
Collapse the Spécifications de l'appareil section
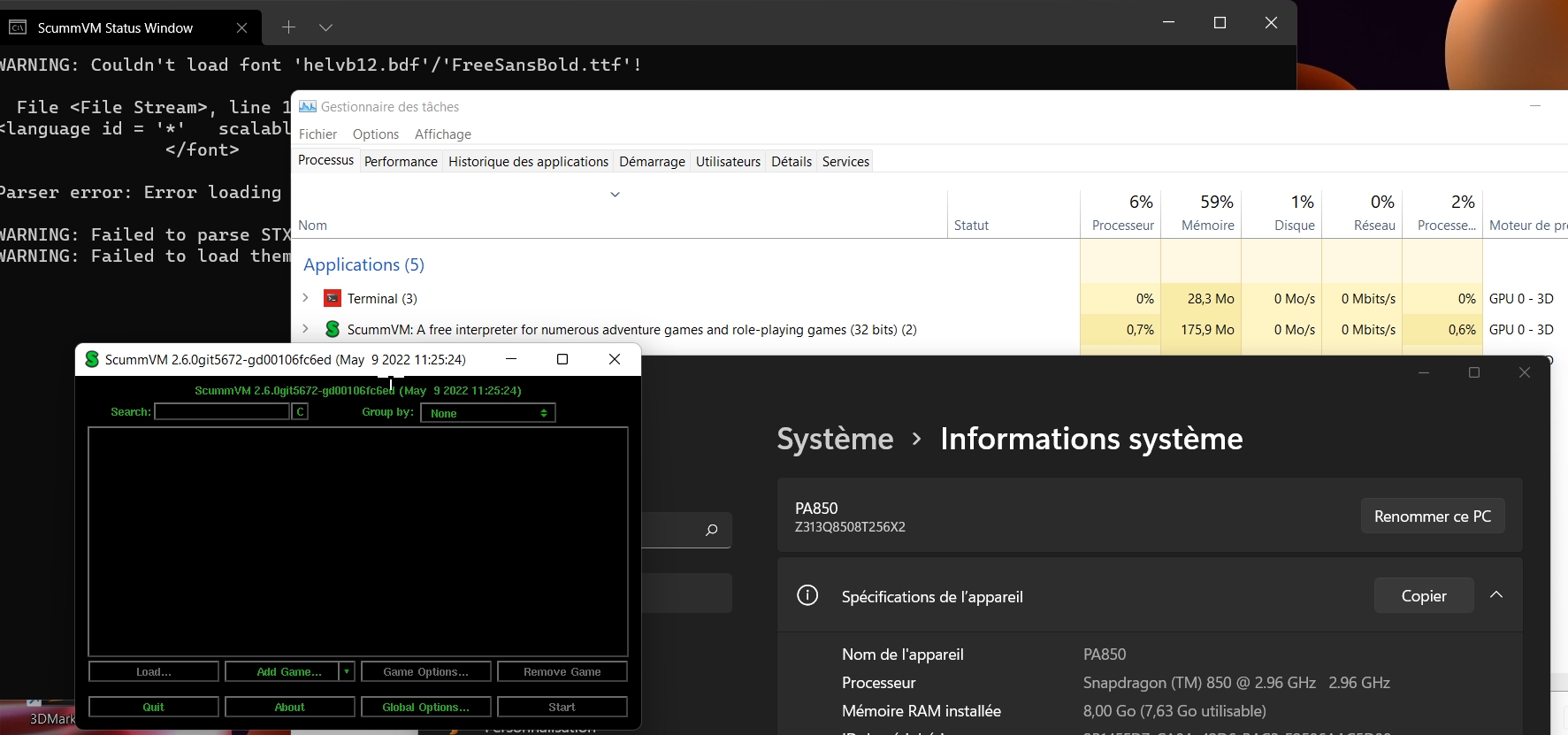tap(1496, 595)
